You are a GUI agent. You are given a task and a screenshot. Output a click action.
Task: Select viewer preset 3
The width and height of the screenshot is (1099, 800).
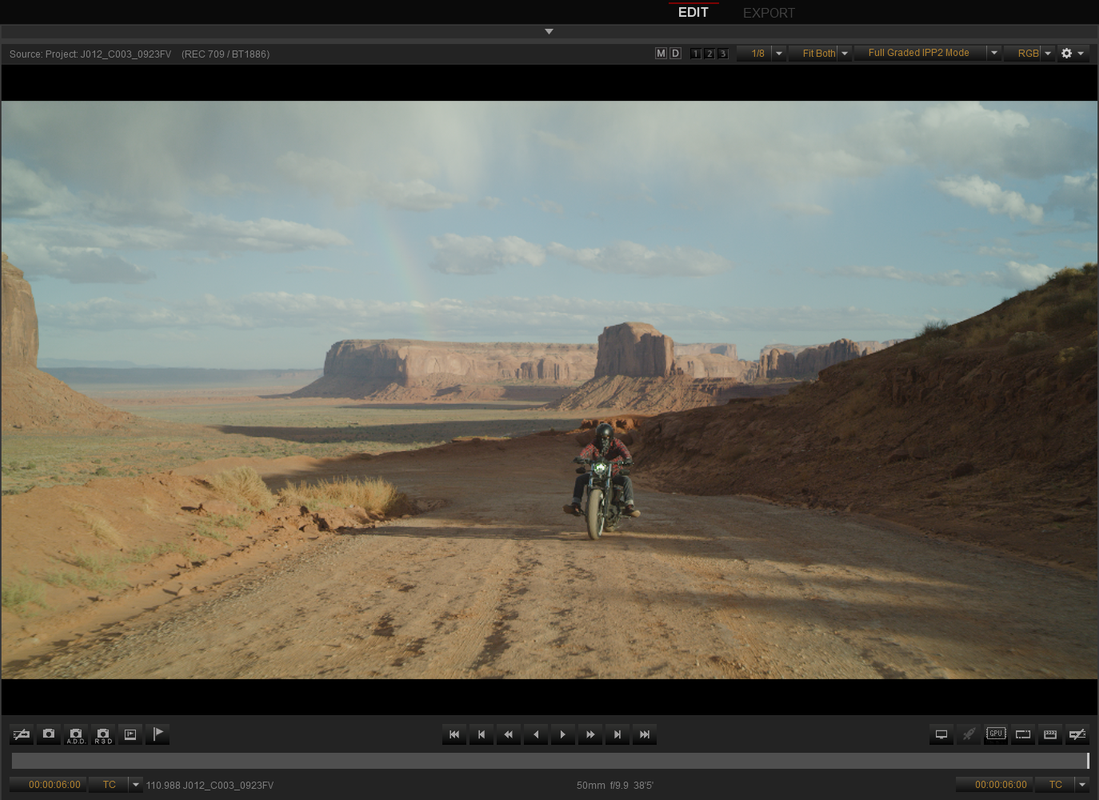point(723,53)
